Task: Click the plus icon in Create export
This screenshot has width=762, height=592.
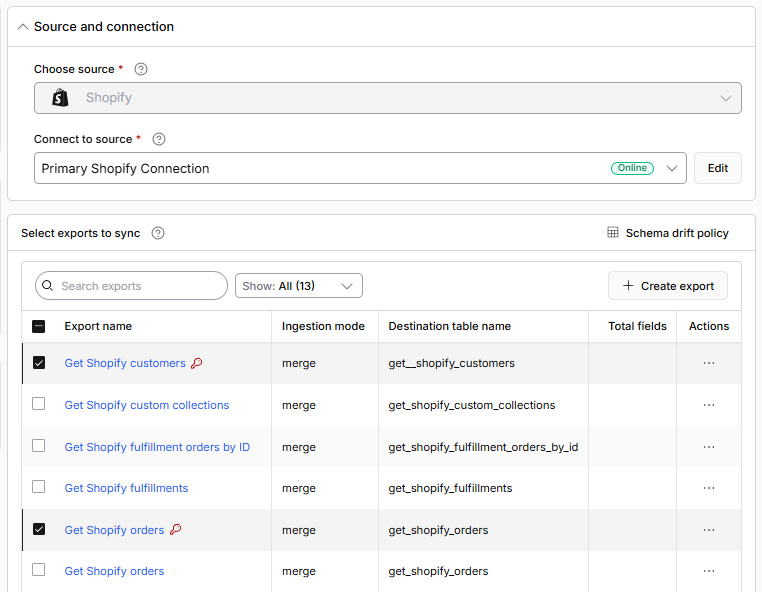Action: (628, 285)
